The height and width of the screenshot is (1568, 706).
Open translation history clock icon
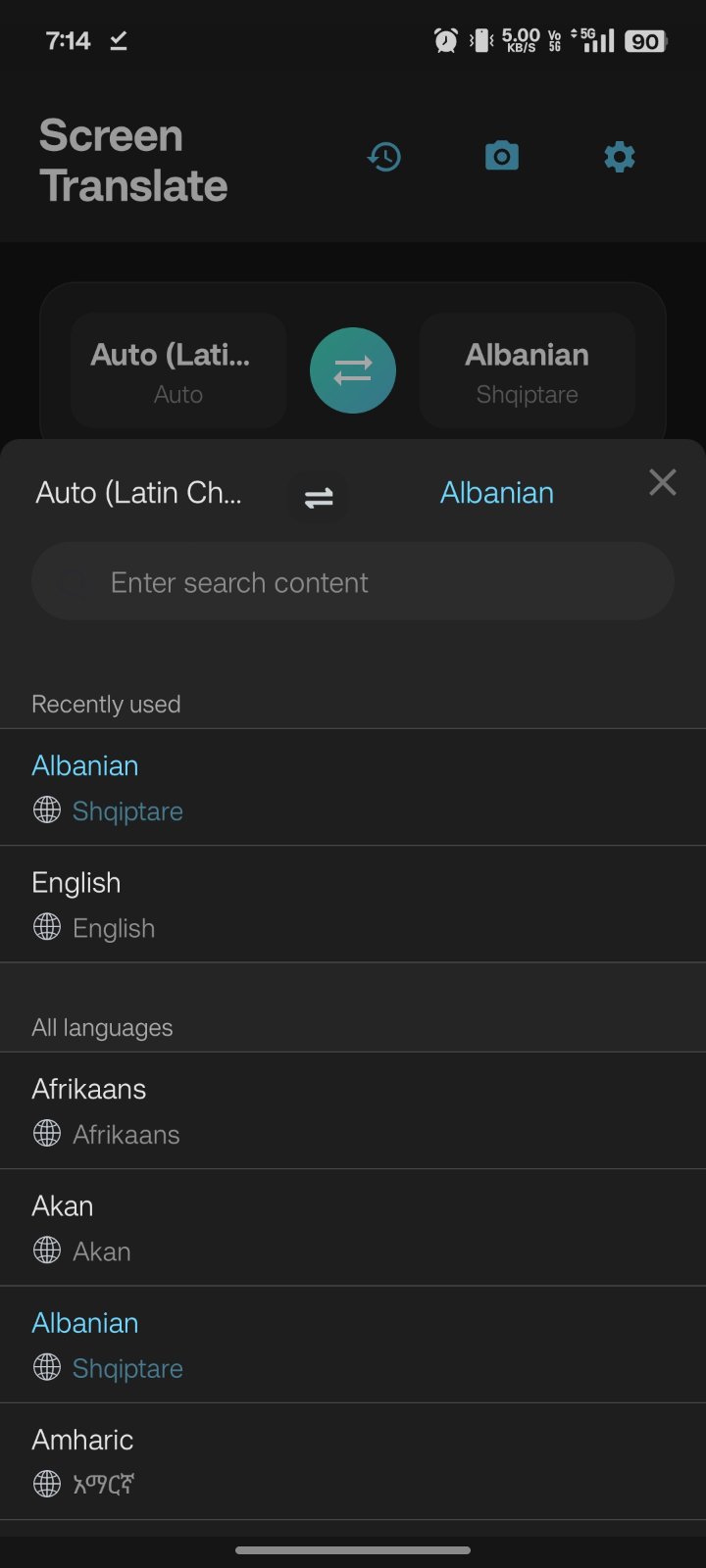click(384, 157)
